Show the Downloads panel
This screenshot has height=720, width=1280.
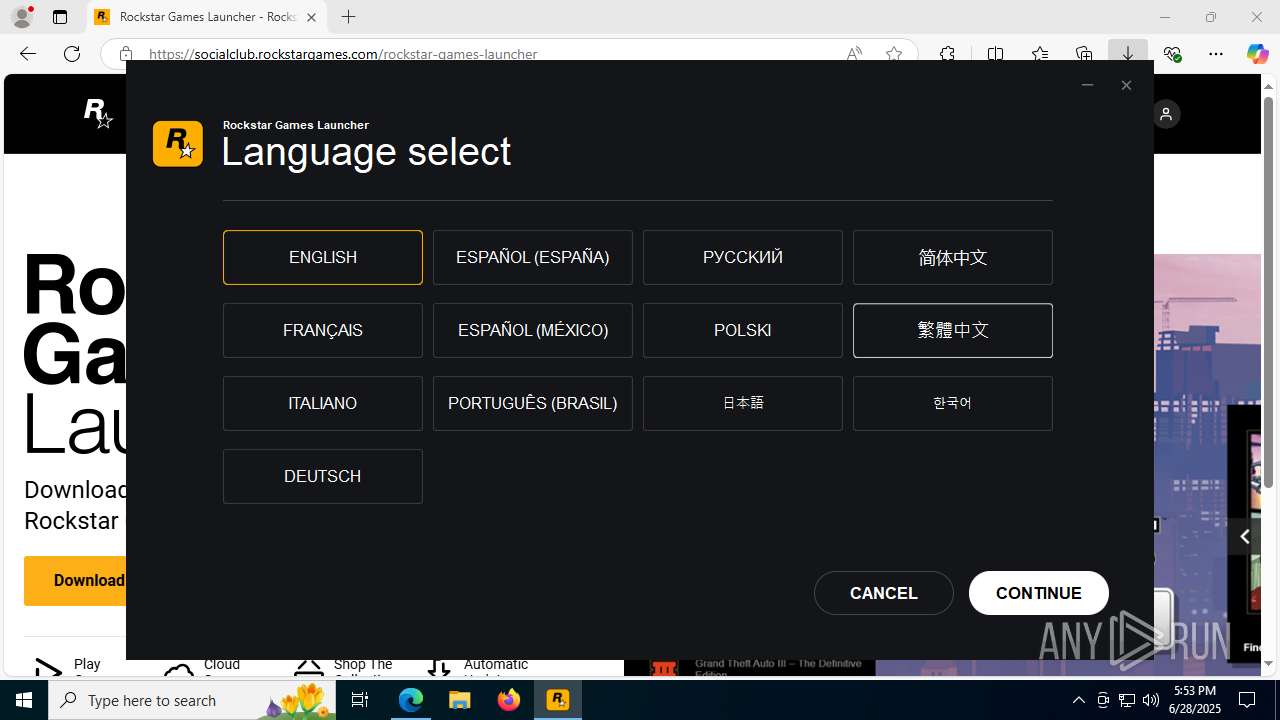[1127, 54]
